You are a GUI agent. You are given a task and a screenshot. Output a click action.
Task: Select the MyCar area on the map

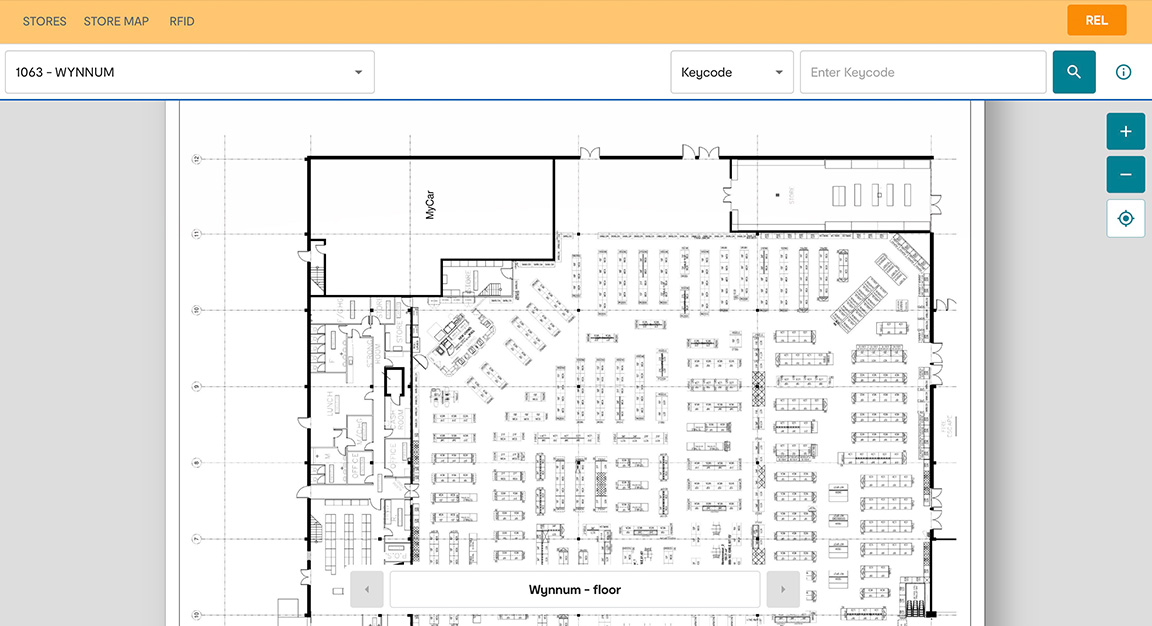430,206
